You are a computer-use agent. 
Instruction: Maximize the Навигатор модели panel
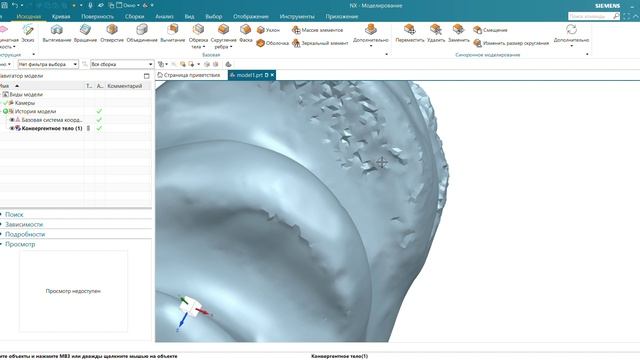pyautogui.click(x=147, y=76)
